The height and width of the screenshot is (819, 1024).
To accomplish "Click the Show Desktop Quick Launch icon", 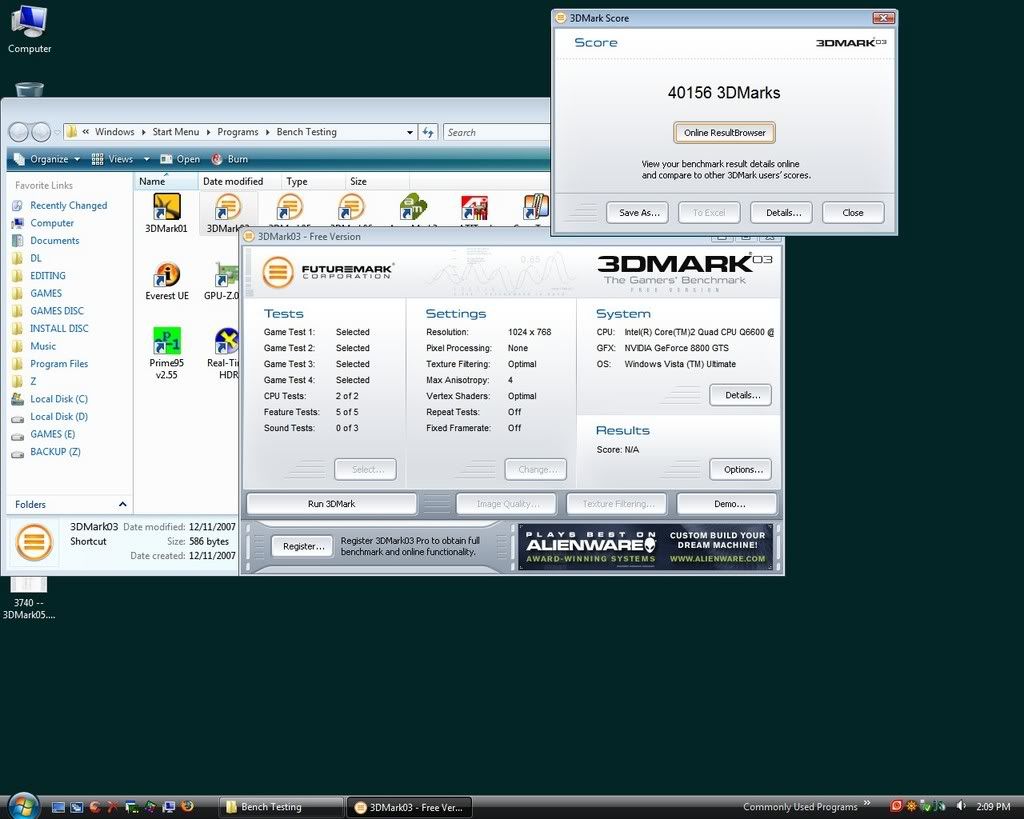I will point(58,807).
